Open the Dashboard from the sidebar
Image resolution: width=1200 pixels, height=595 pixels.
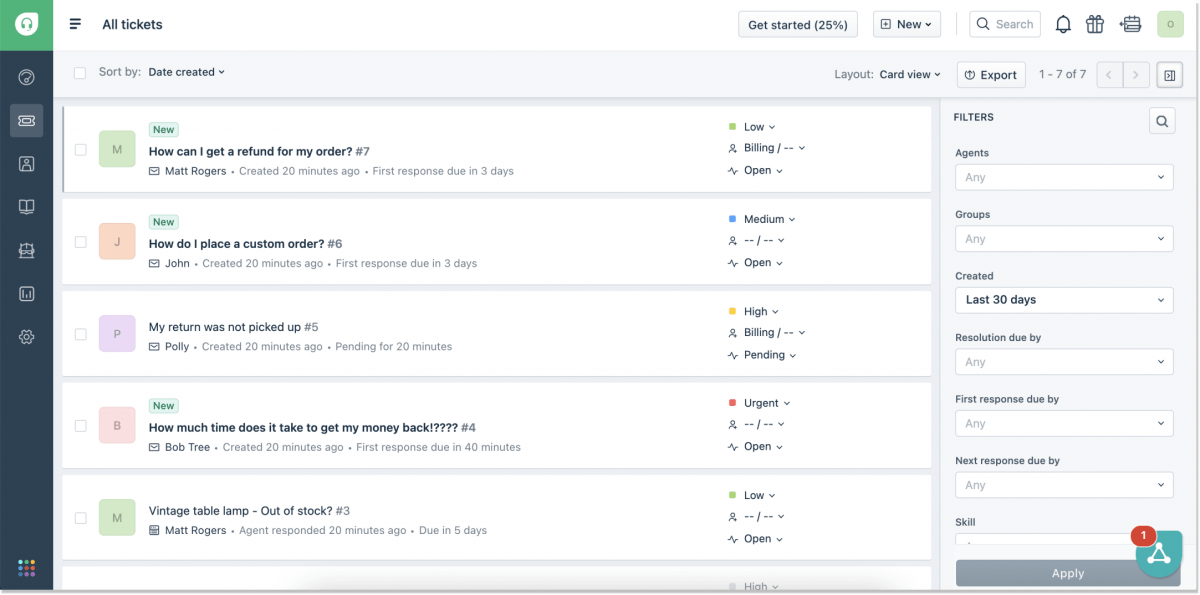coord(26,76)
